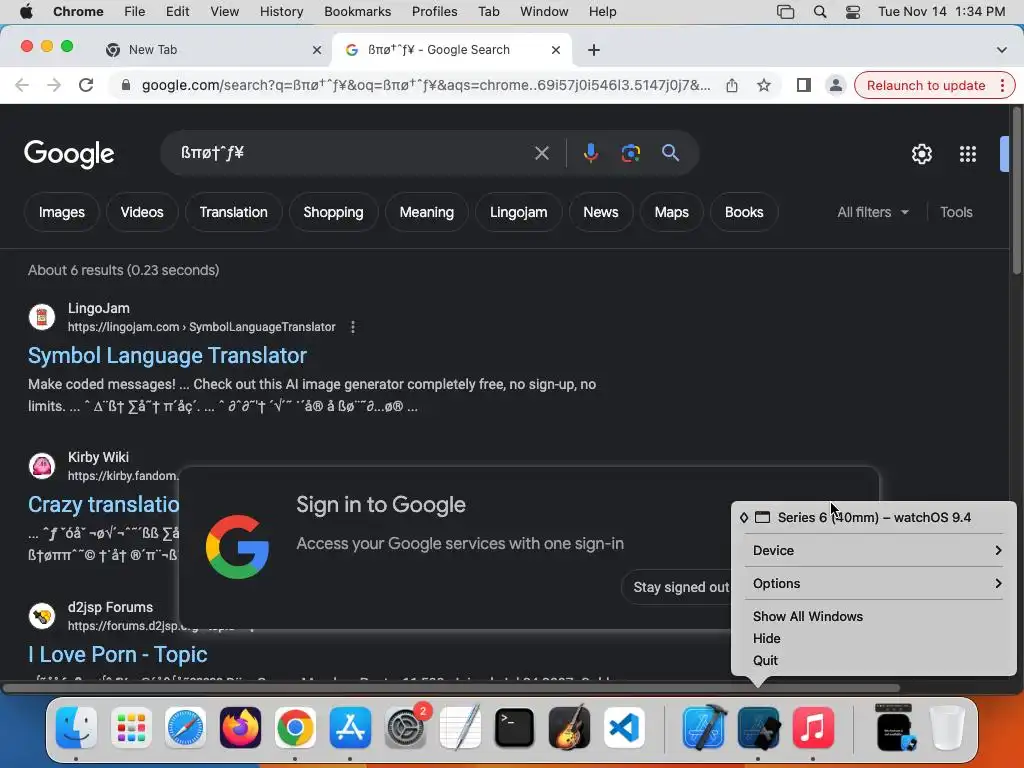Close the Google Search tab
The image size is (1024, 768).
pyautogui.click(x=556, y=50)
